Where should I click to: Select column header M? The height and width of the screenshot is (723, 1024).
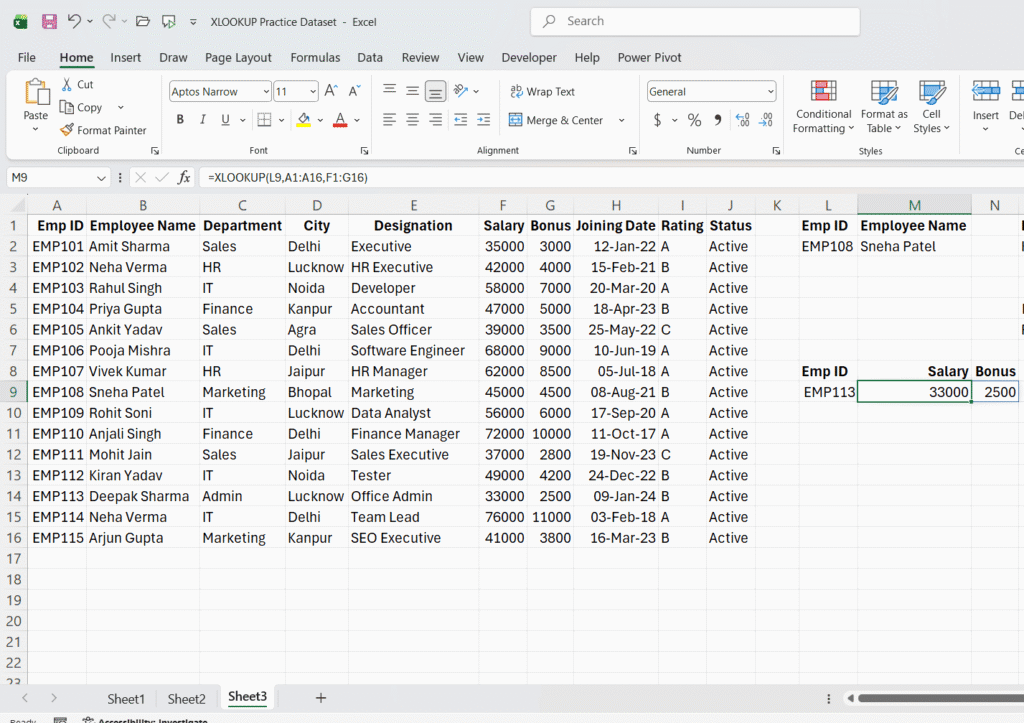point(914,206)
